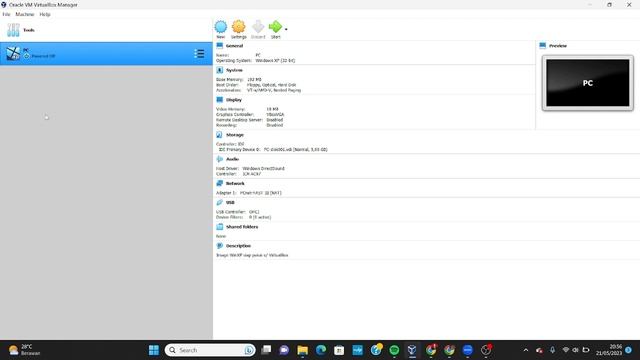
Task: Click the Description section icon
Action: (x=220, y=246)
